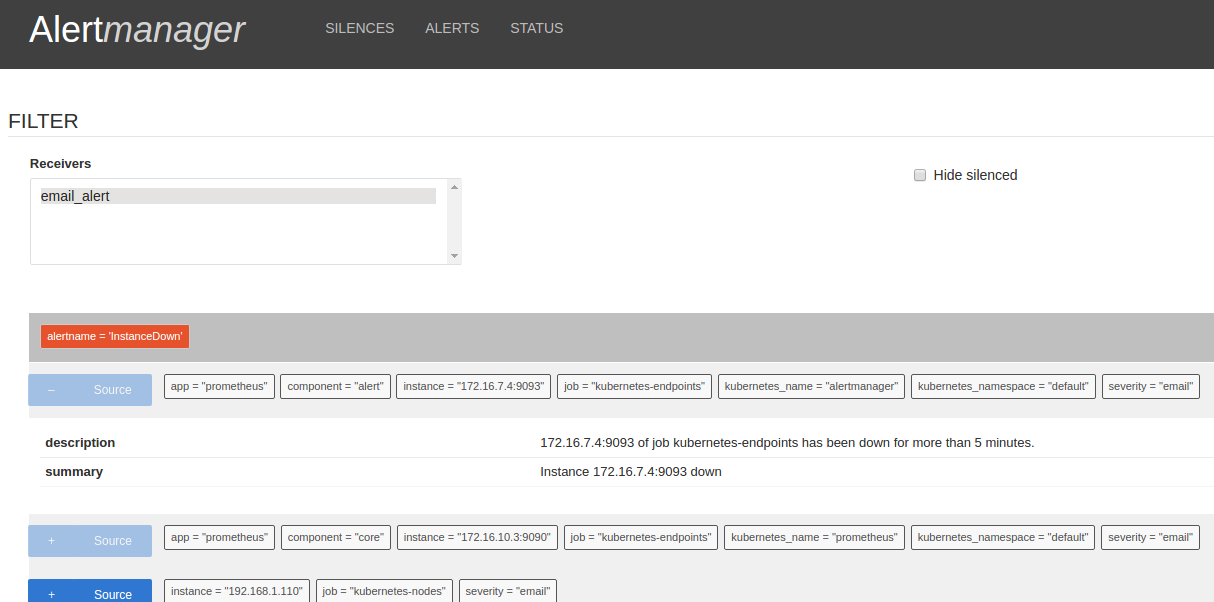
Task: Enable the Hide silenced checkbox
Action: point(920,175)
